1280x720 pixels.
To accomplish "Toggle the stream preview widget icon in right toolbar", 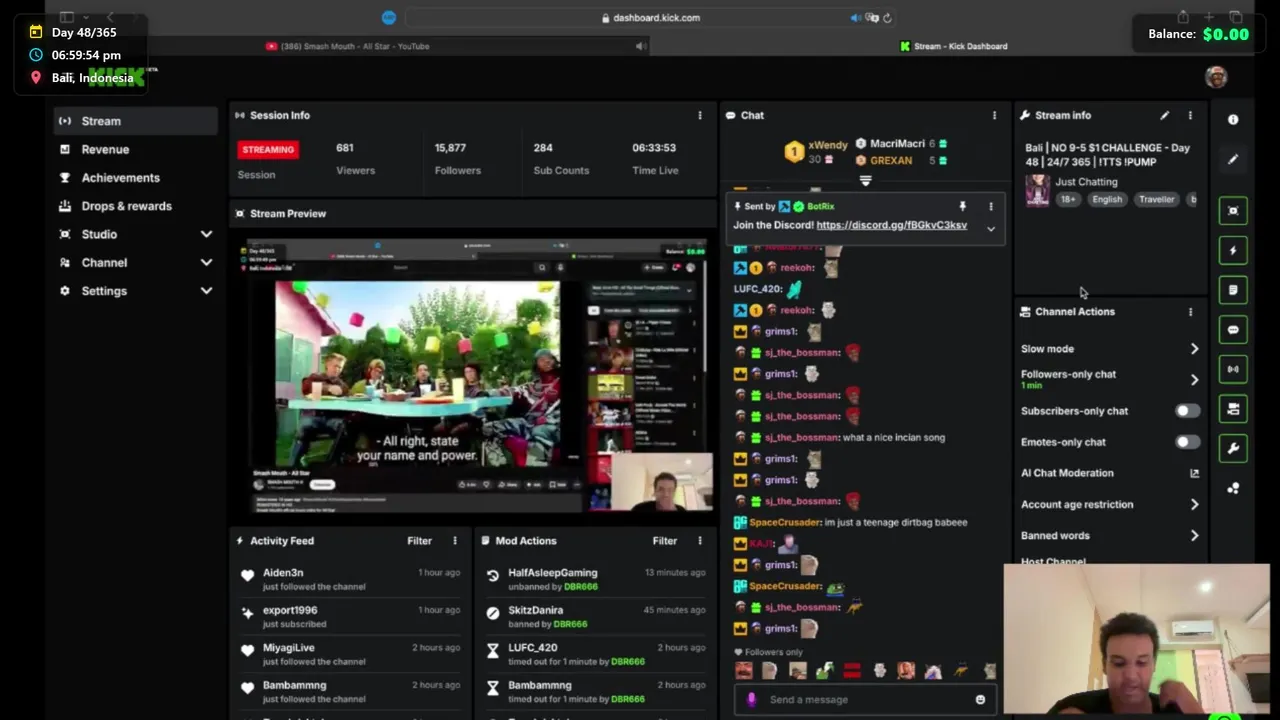I will point(1233,211).
